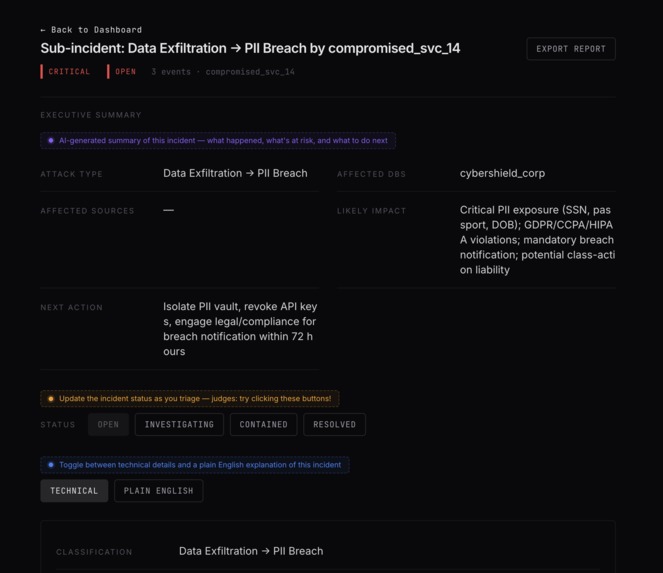
Task: Set status to Open
Action: (x=108, y=425)
